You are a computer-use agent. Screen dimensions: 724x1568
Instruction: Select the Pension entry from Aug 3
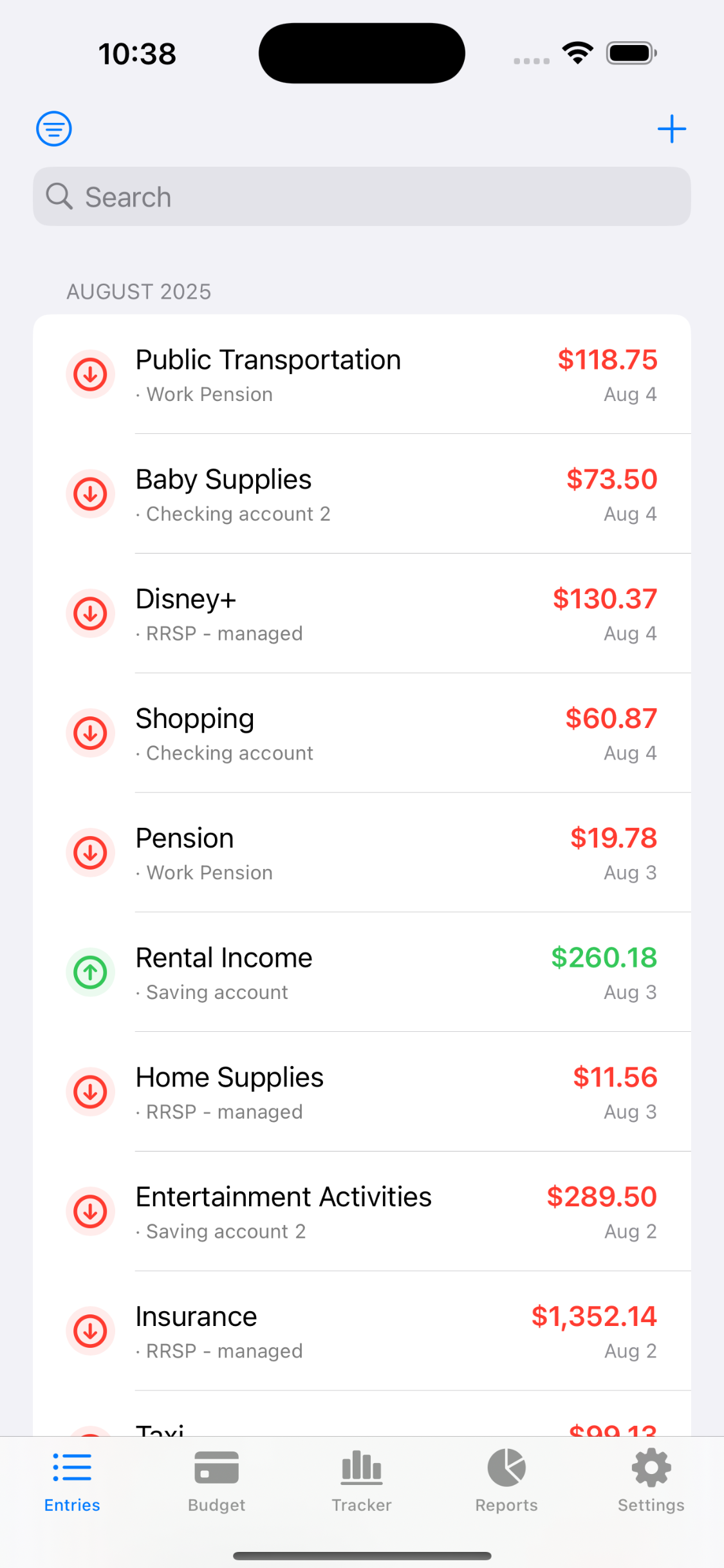[362, 854]
